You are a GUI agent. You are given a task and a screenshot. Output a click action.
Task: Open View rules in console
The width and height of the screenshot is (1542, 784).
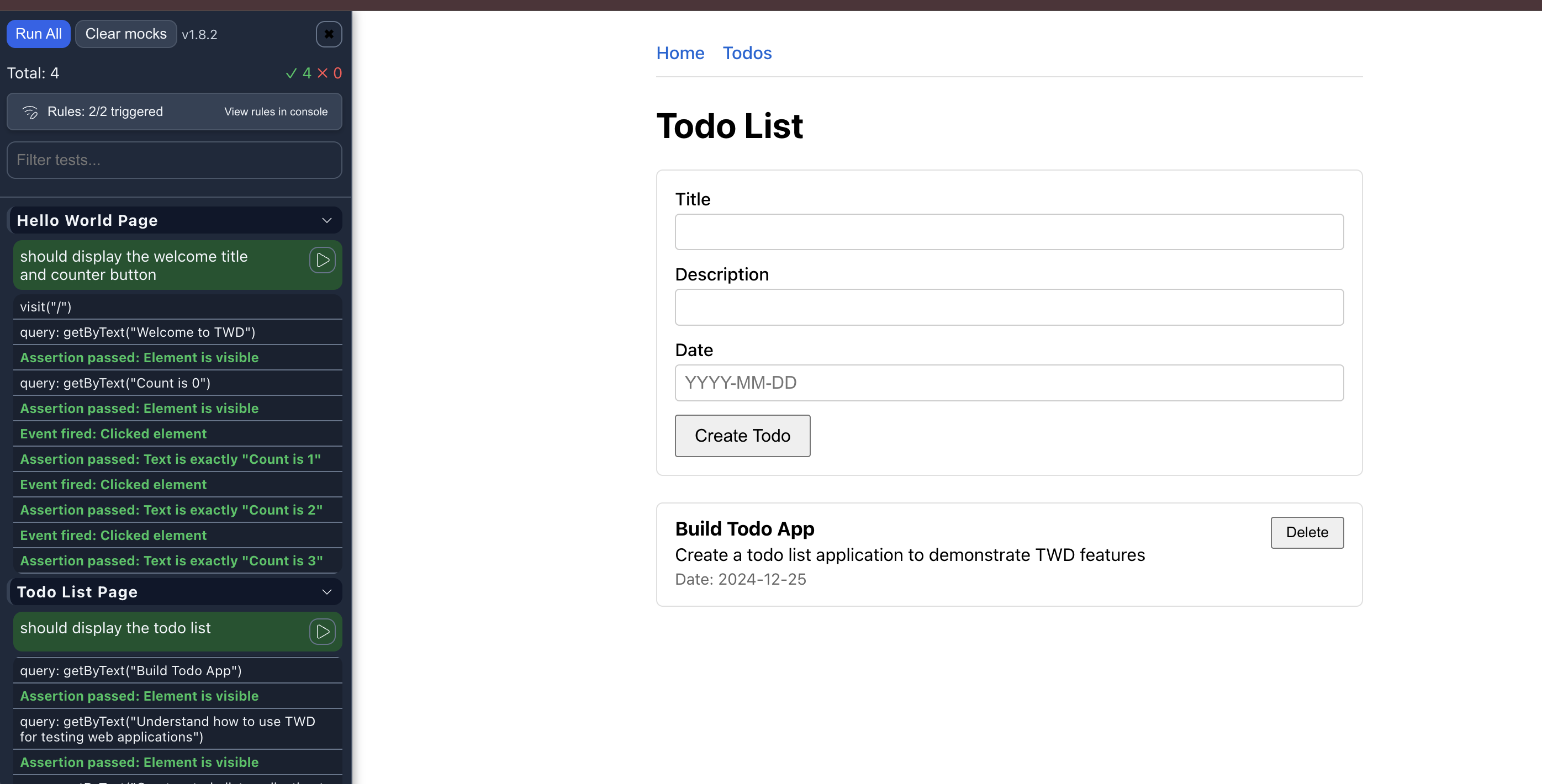click(276, 112)
